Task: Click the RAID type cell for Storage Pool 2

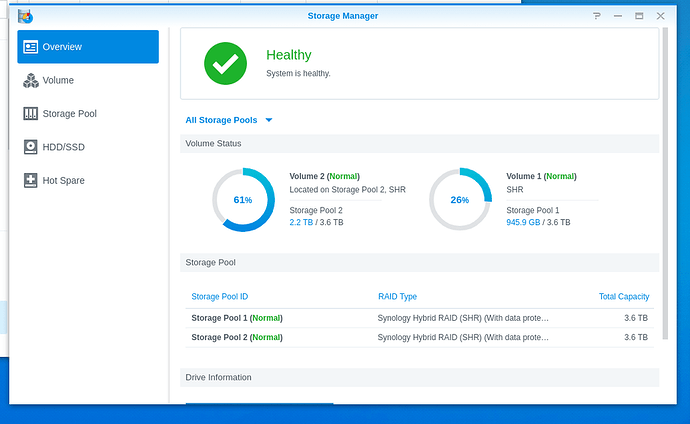Action: [x=463, y=337]
